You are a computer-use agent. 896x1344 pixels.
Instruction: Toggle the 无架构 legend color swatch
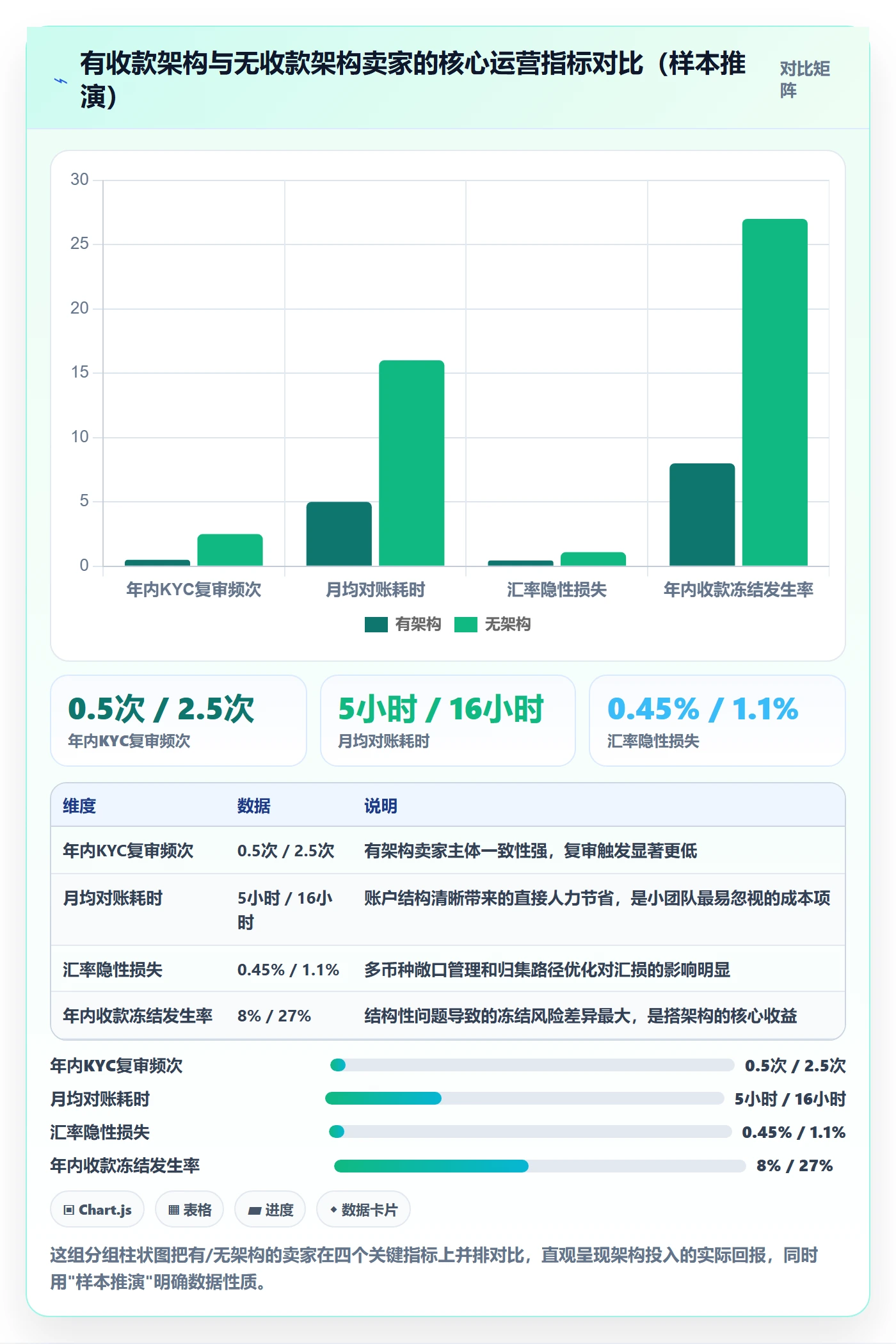465,625
